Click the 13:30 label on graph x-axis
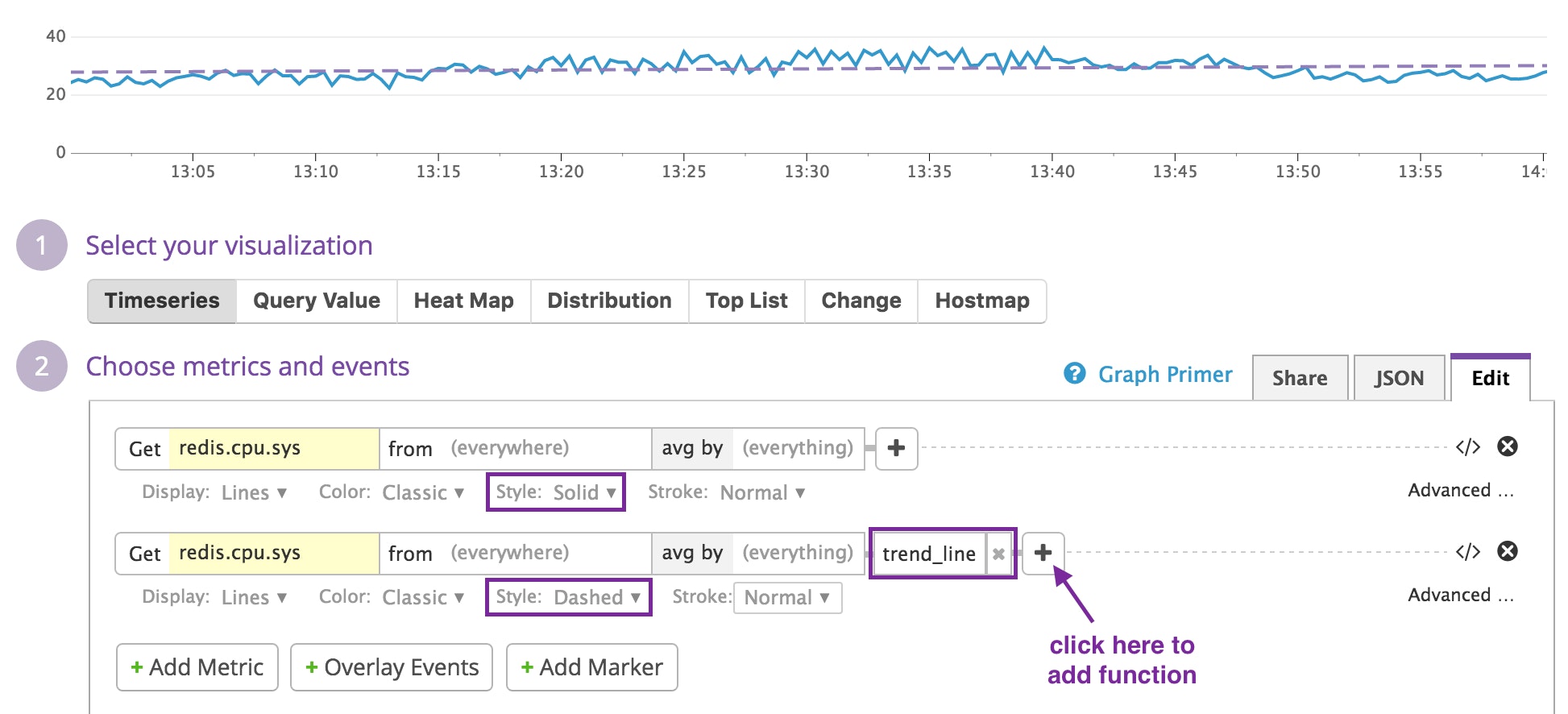This screenshot has height=714, width=1568. coord(807,172)
